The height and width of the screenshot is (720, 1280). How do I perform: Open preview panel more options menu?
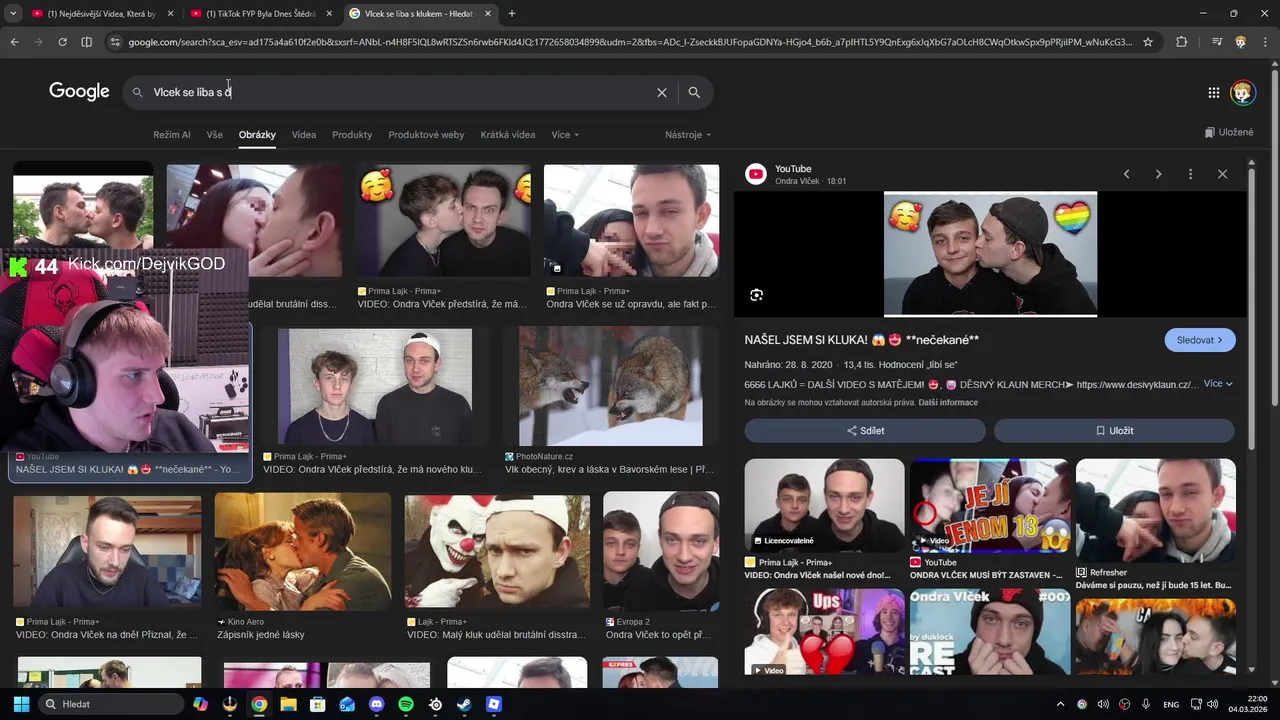coord(1190,174)
